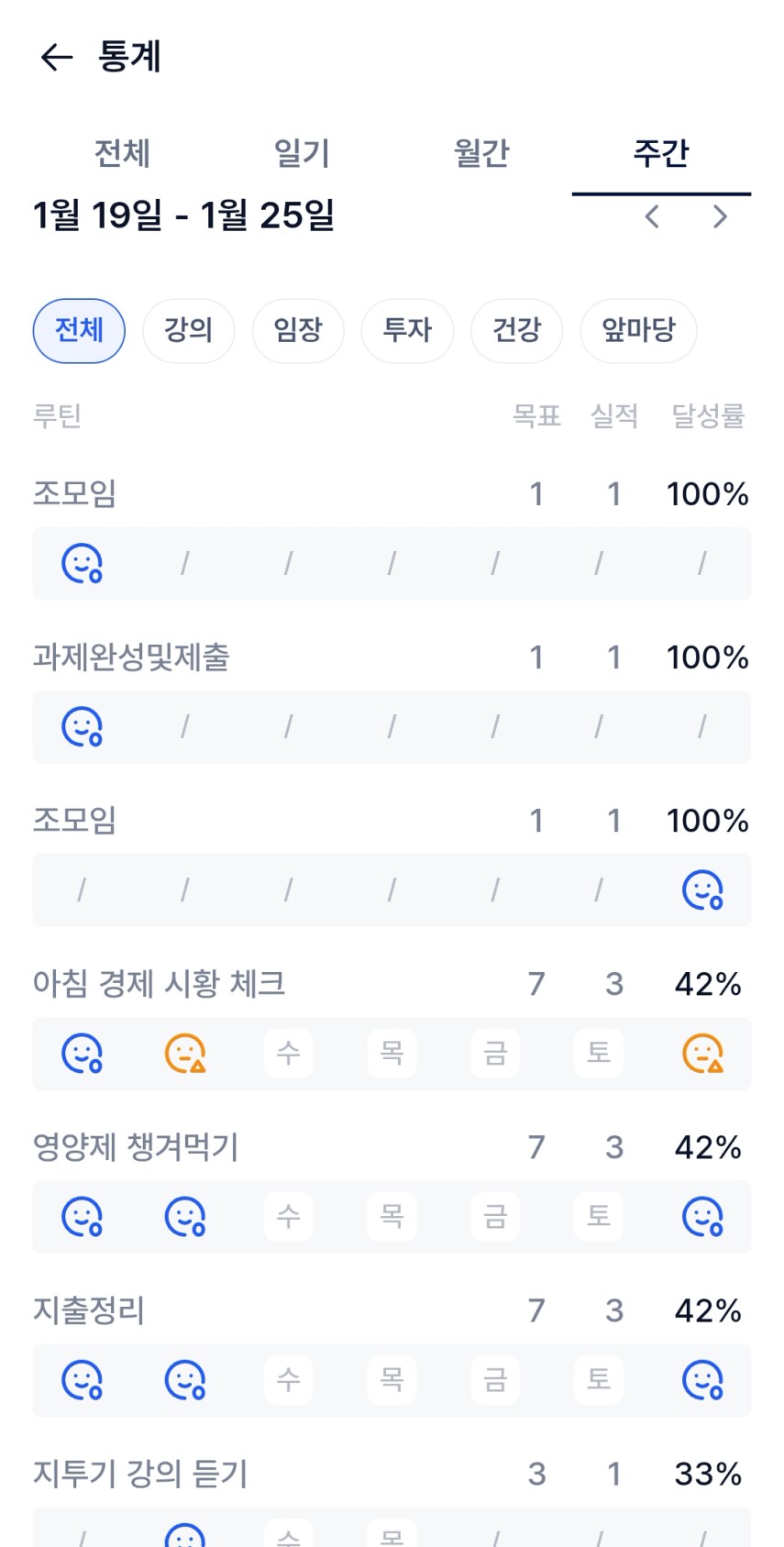Select the 투자 category filter chip
Image resolution: width=784 pixels, height=1547 pixels.
click(407, 330)
